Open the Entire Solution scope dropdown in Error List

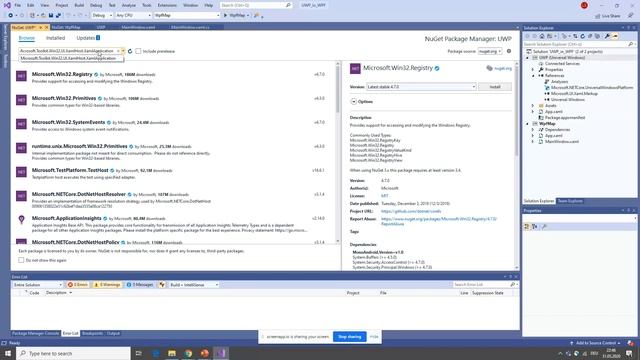point(37,284)
